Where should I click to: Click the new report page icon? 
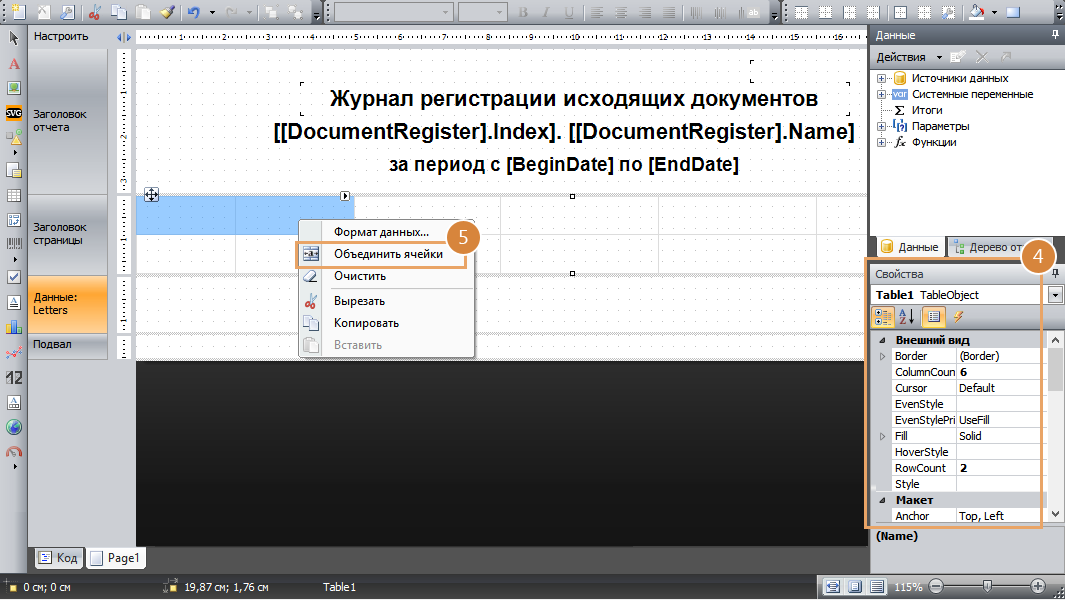[x=18, y=12]
